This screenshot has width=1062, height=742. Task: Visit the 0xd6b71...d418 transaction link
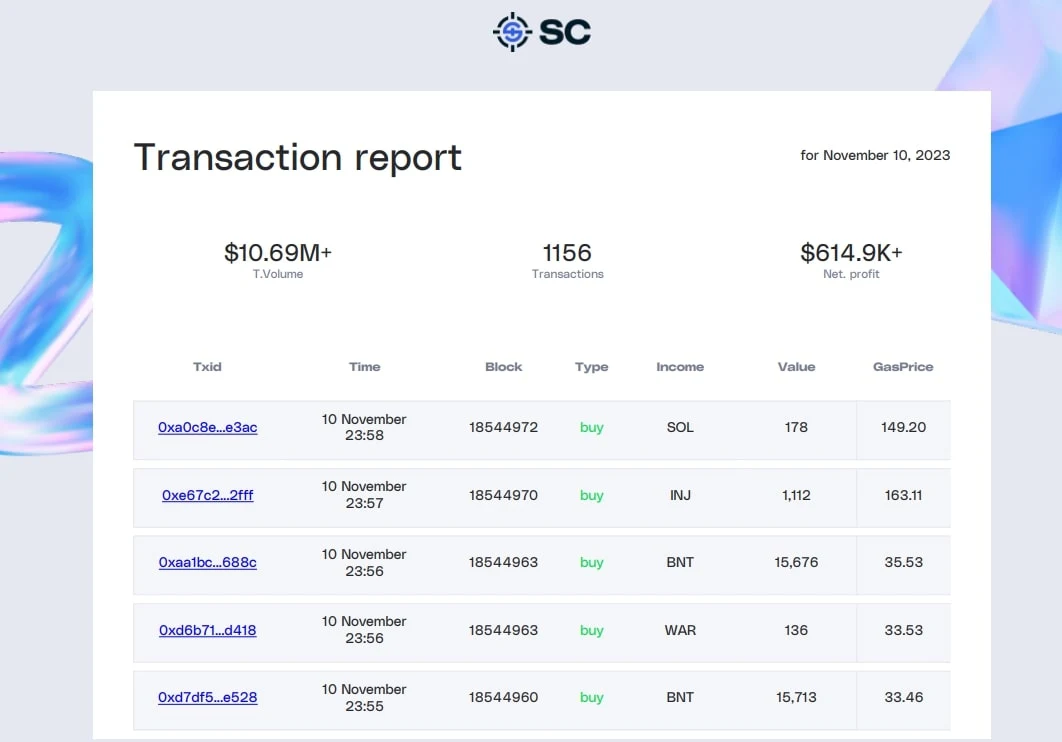pyautogui.click(x=207, y=630)
